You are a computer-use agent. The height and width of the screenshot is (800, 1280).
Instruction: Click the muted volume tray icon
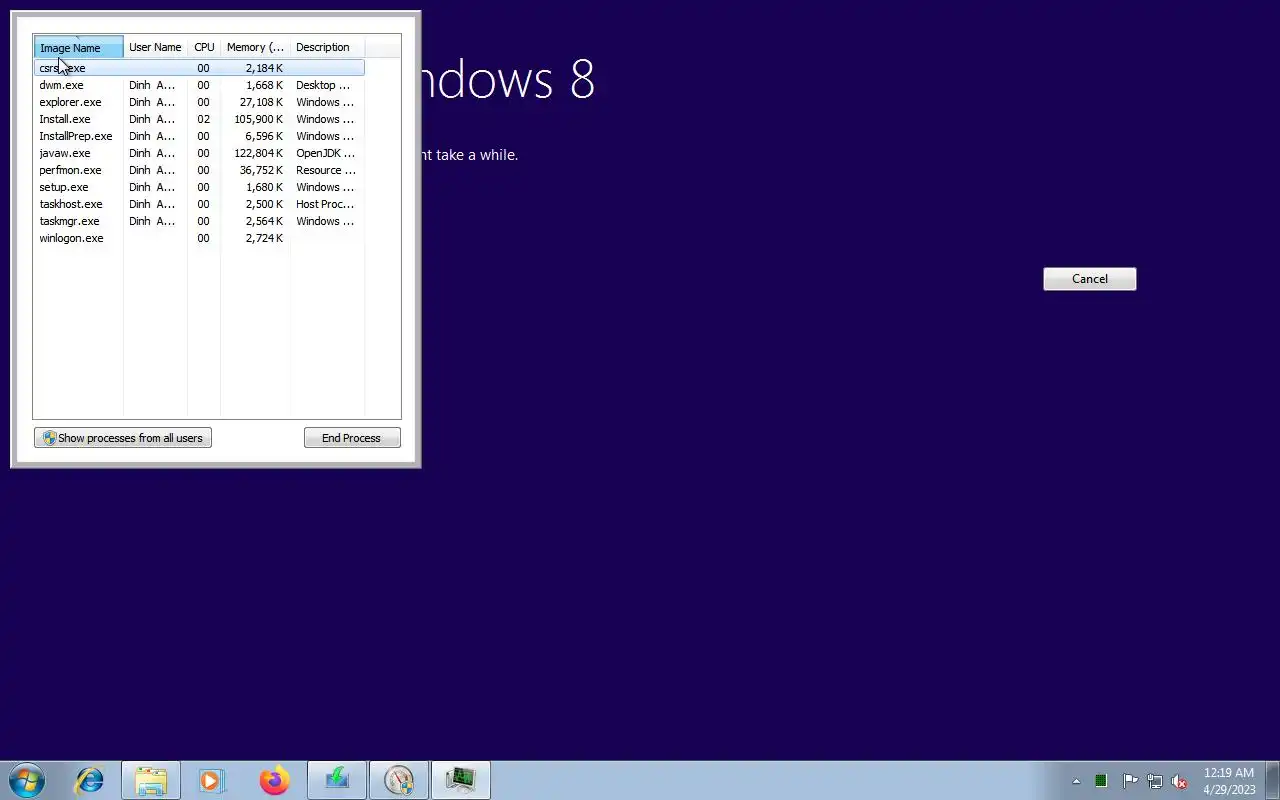pyautogui.click(x=1180, y=781)
